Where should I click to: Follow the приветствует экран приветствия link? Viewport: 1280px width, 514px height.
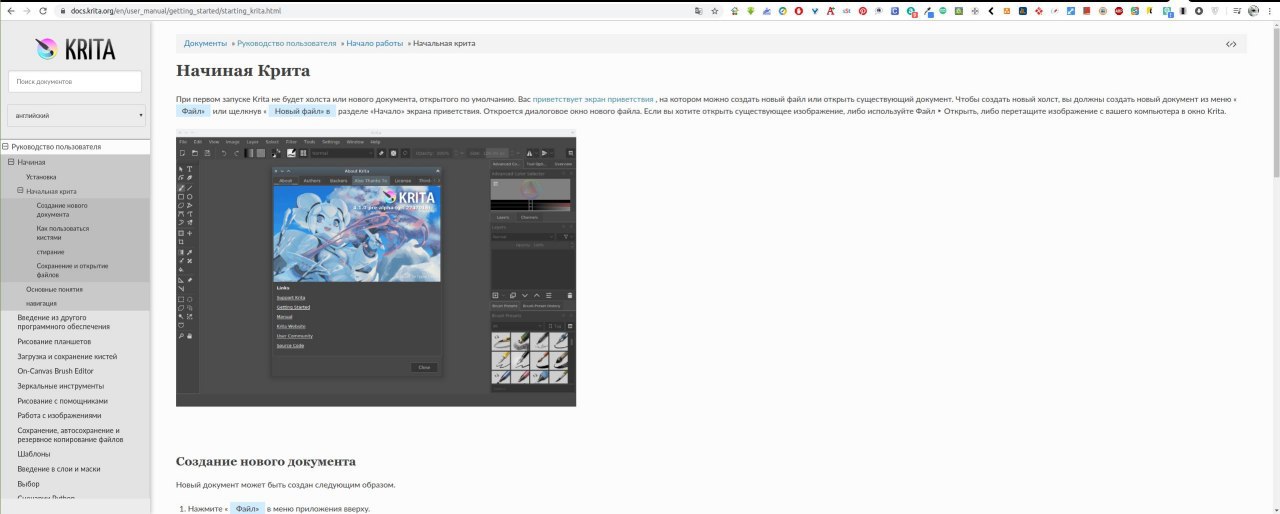(x=593, y=99)
